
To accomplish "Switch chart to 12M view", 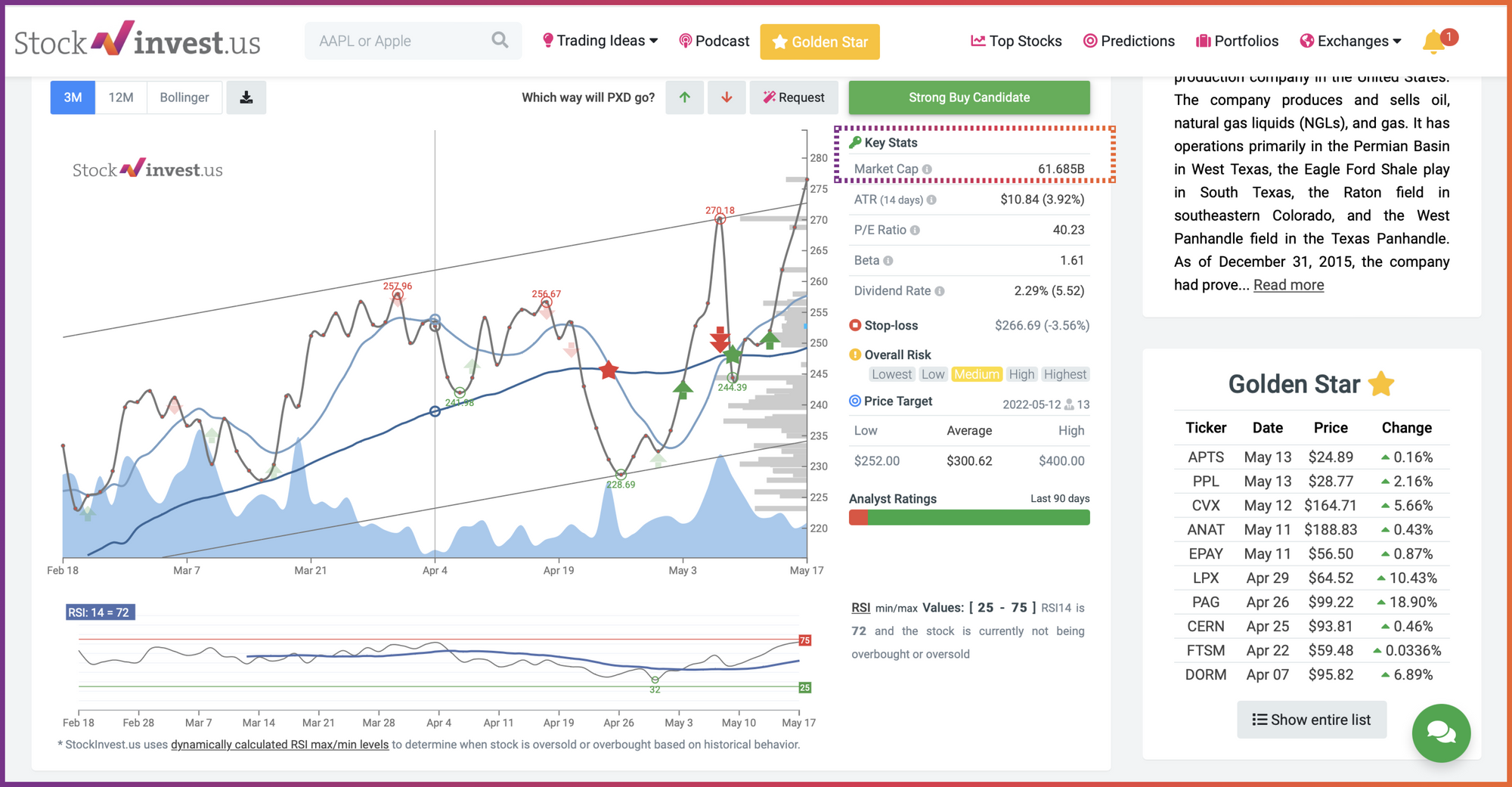I will (121, 98).
